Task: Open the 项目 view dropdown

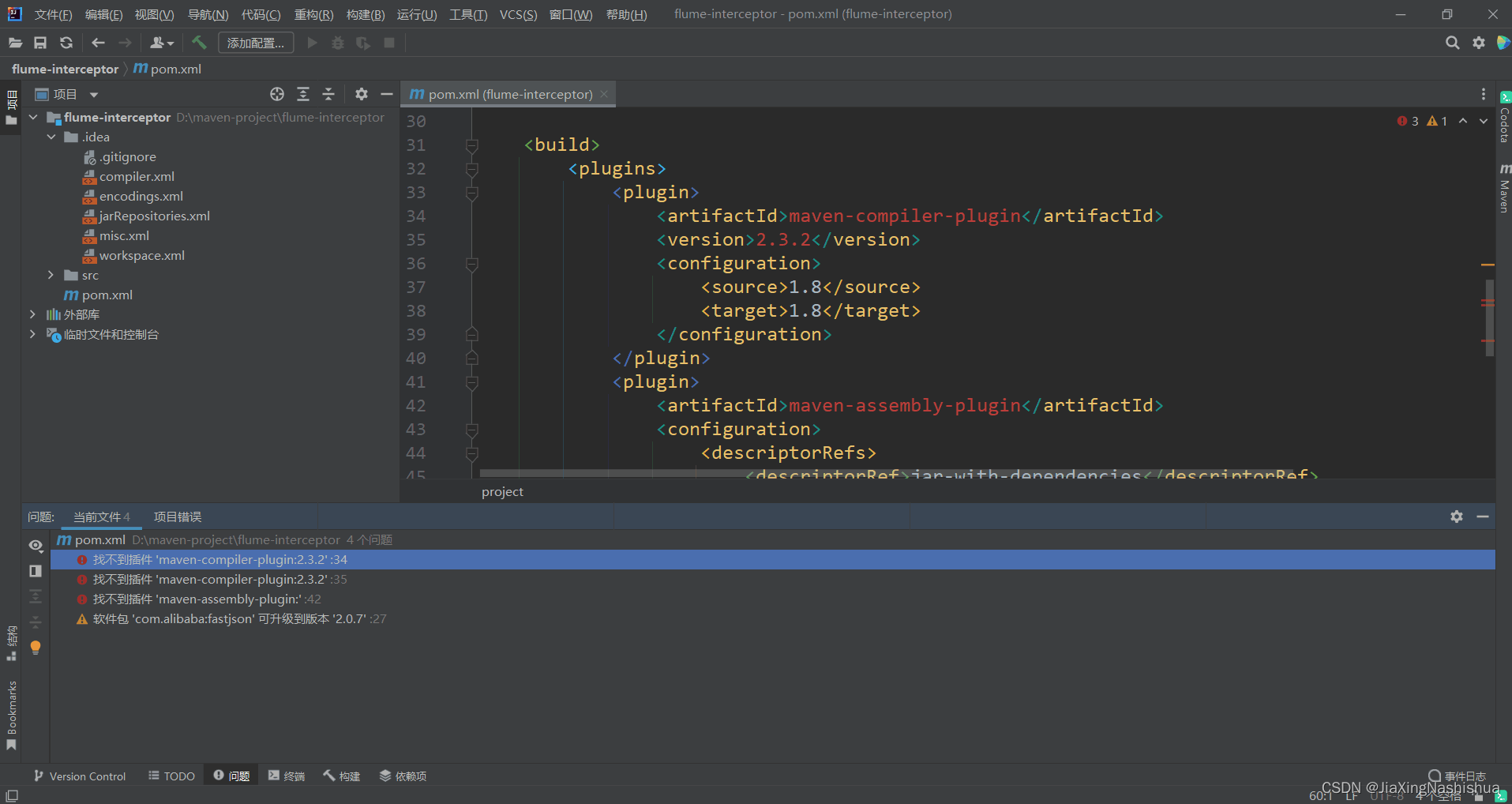Action: coord(94,95)
